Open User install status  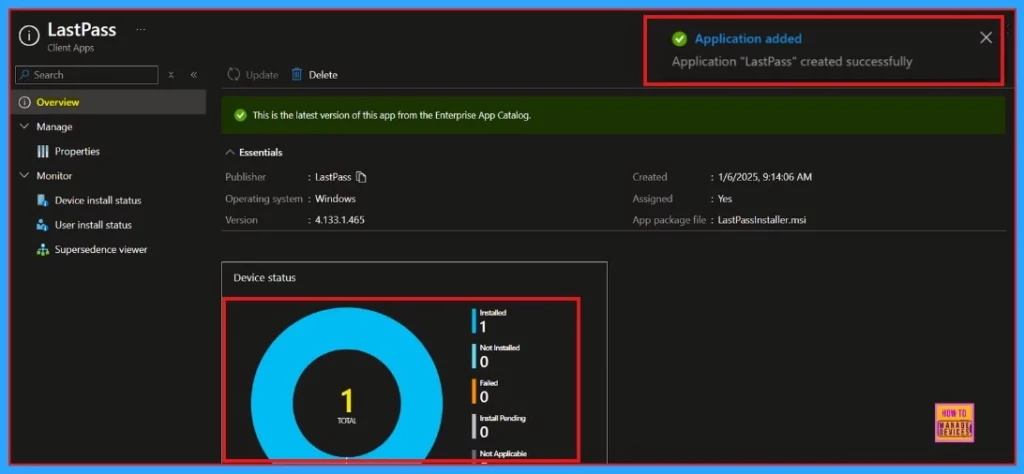pyautogui.click(x=93, y=225)
